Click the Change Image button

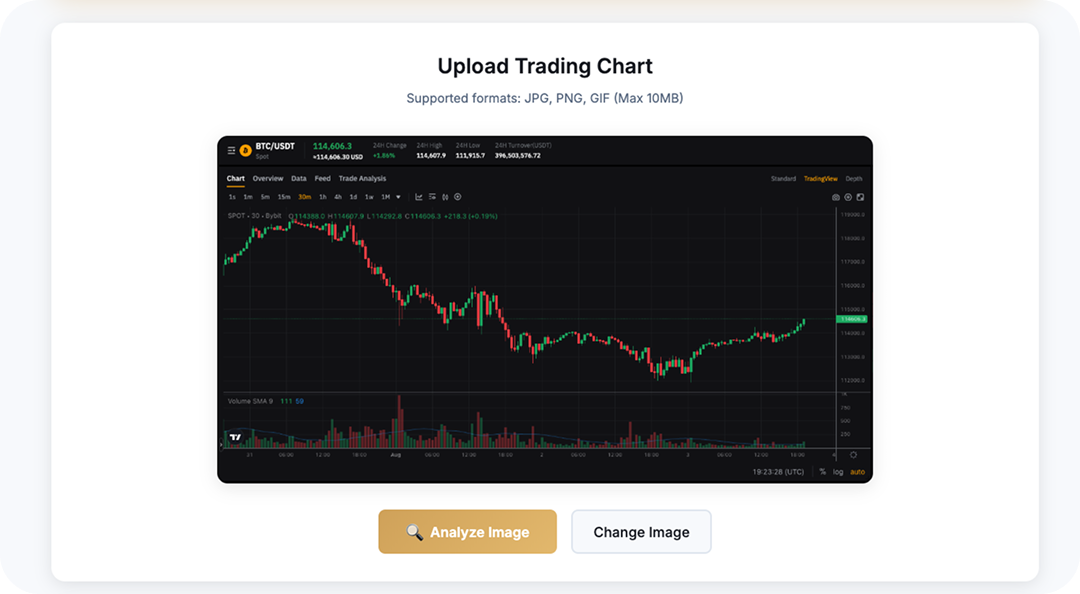[641, 532]
